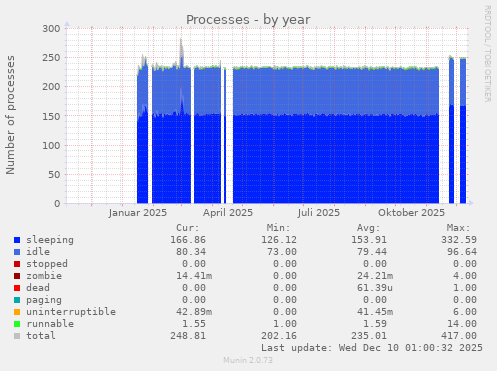
Task: Click the runnable legend color swatch
Action: [x=17, y=324]
